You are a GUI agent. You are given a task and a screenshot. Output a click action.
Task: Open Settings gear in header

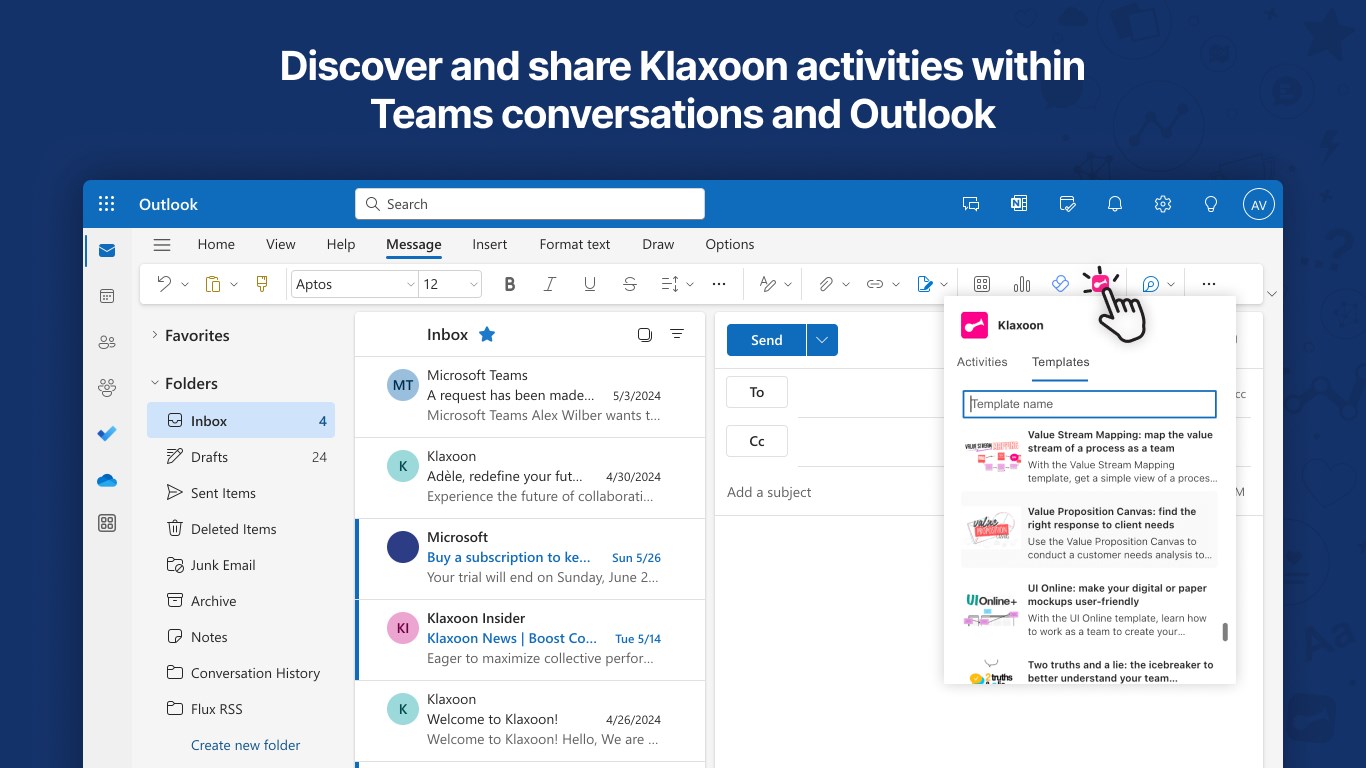pos(1163,204)
